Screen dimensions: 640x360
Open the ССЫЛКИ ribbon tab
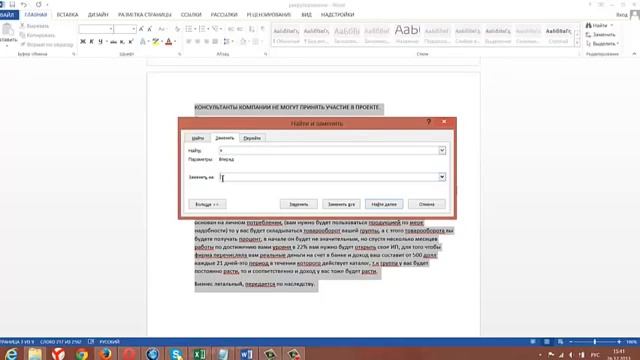pos(191,15)
